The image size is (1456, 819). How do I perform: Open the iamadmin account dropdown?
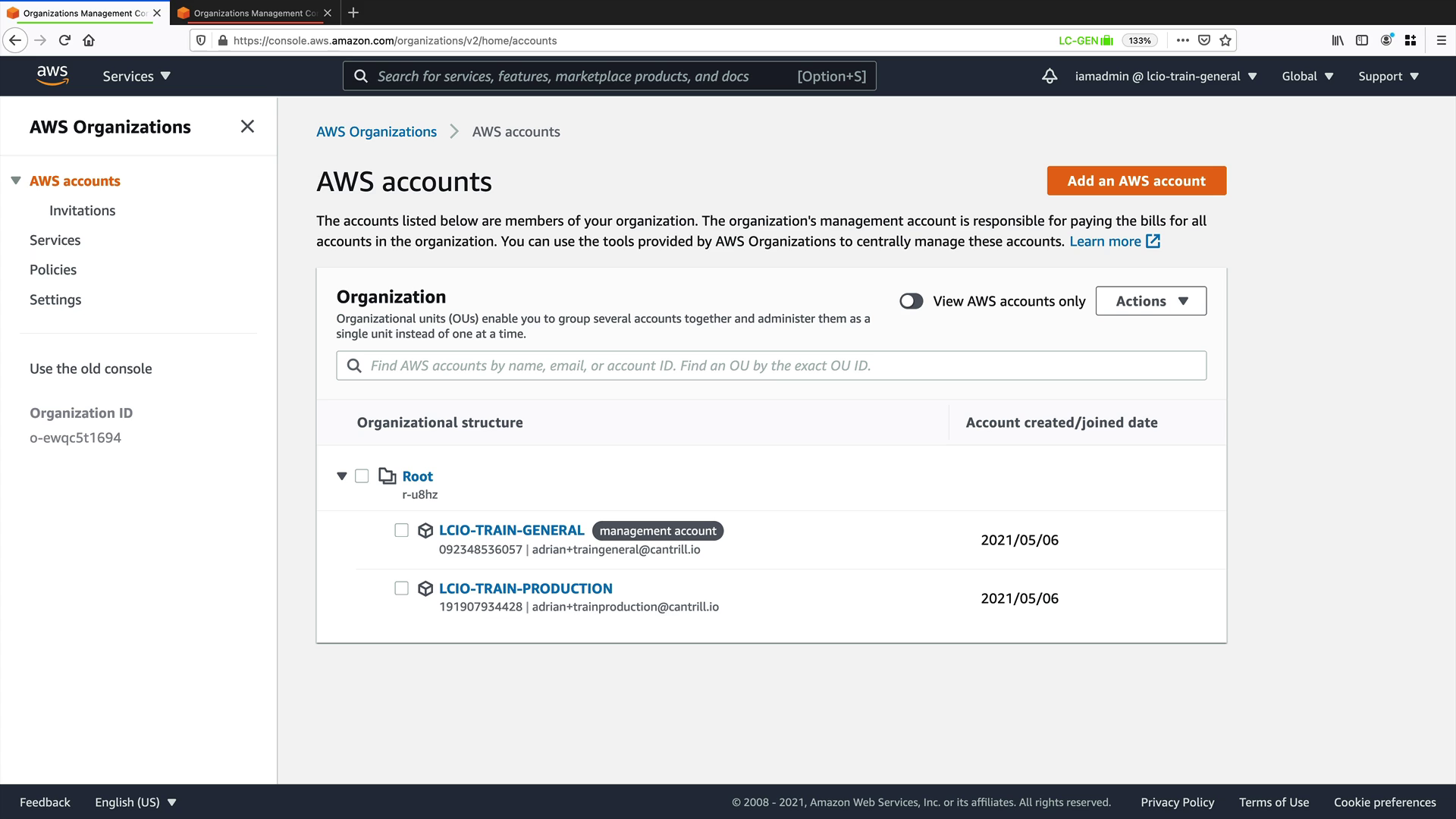pyautogui.click(x=1166, y=76)
